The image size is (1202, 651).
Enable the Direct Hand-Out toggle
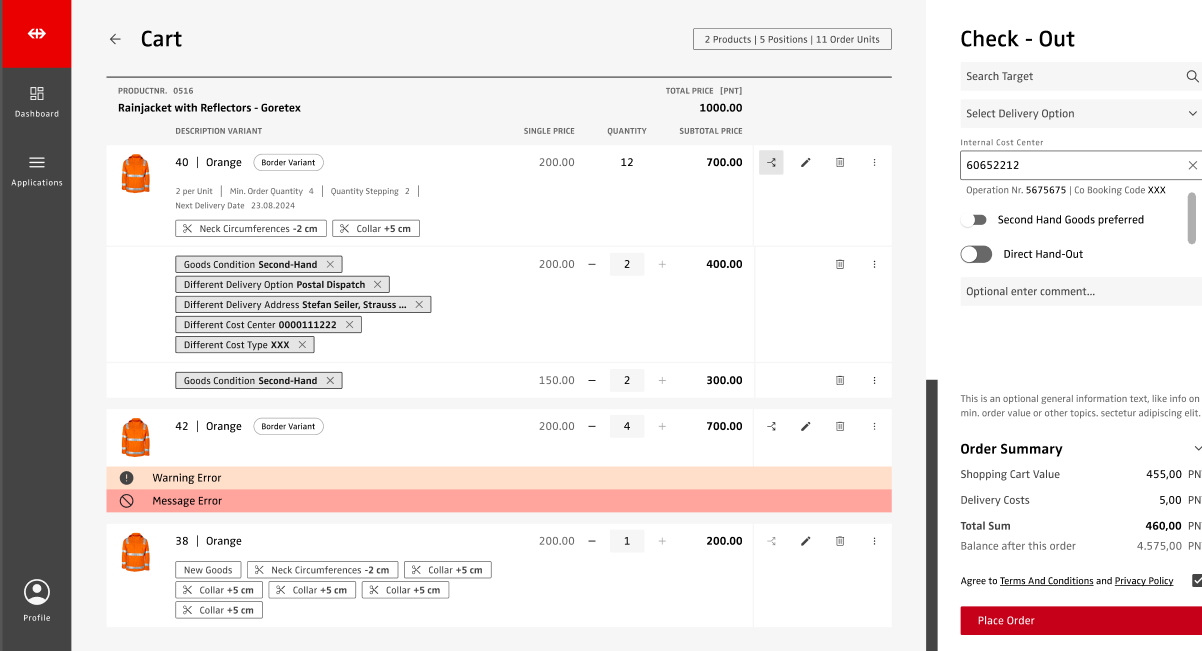[x=976, y=255]
